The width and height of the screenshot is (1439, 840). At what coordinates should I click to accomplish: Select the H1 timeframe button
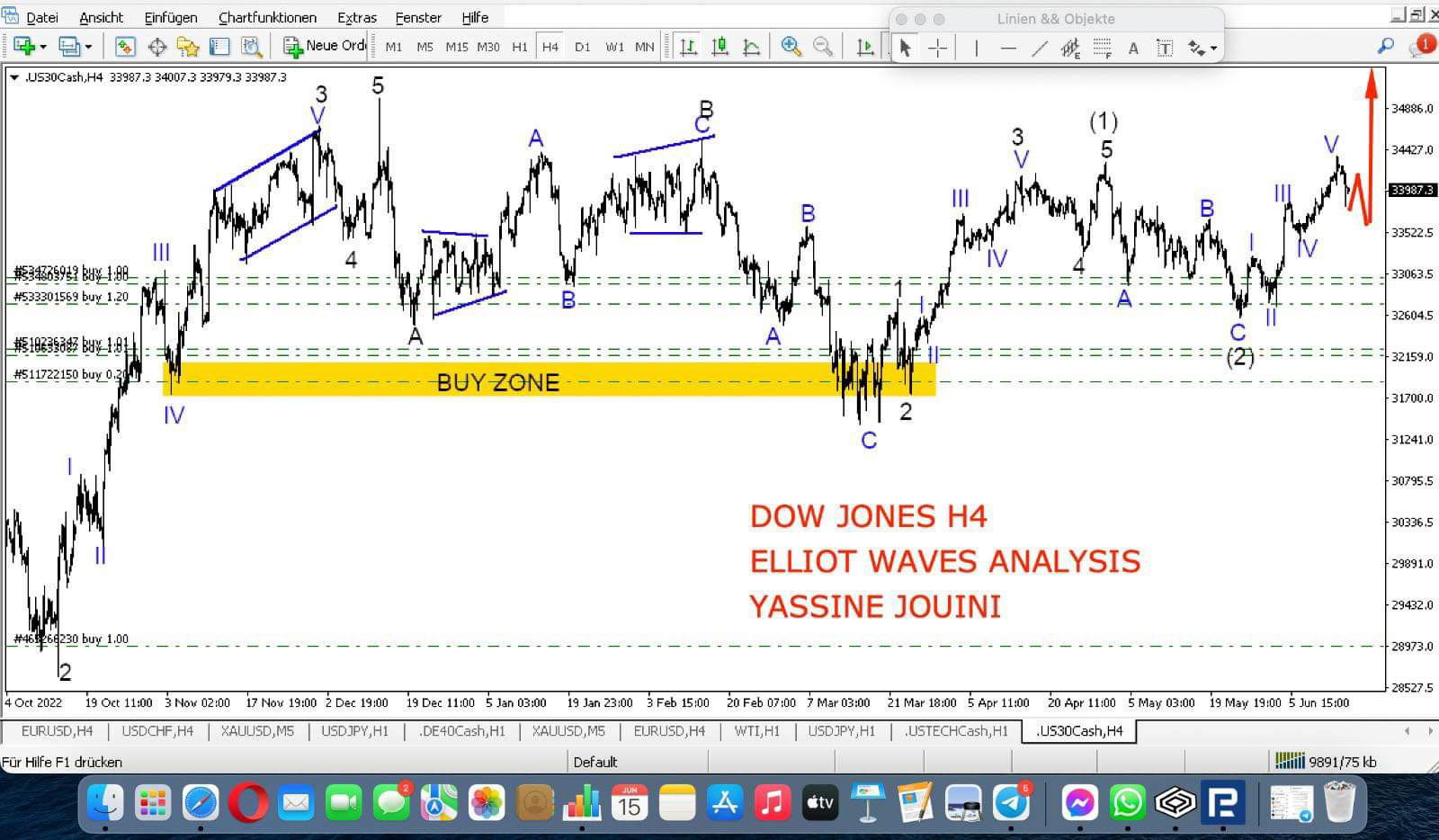(x=519, y=47)
